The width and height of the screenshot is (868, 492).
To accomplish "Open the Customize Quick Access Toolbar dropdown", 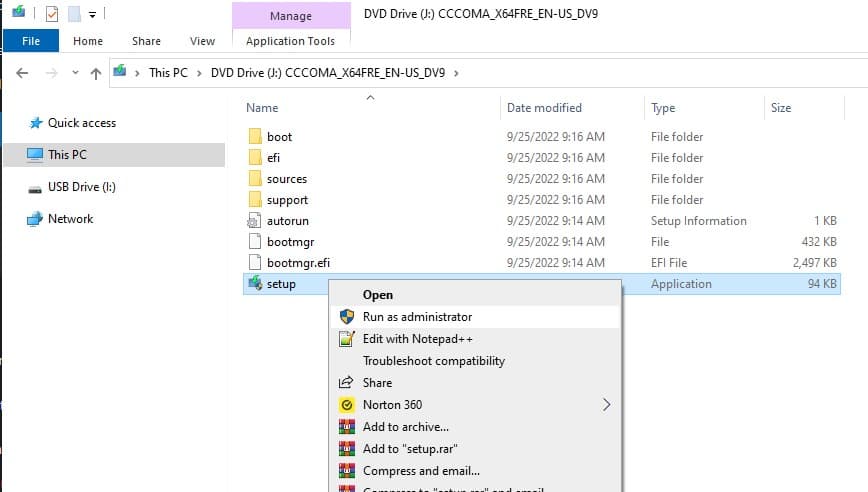I will (92, 15).
